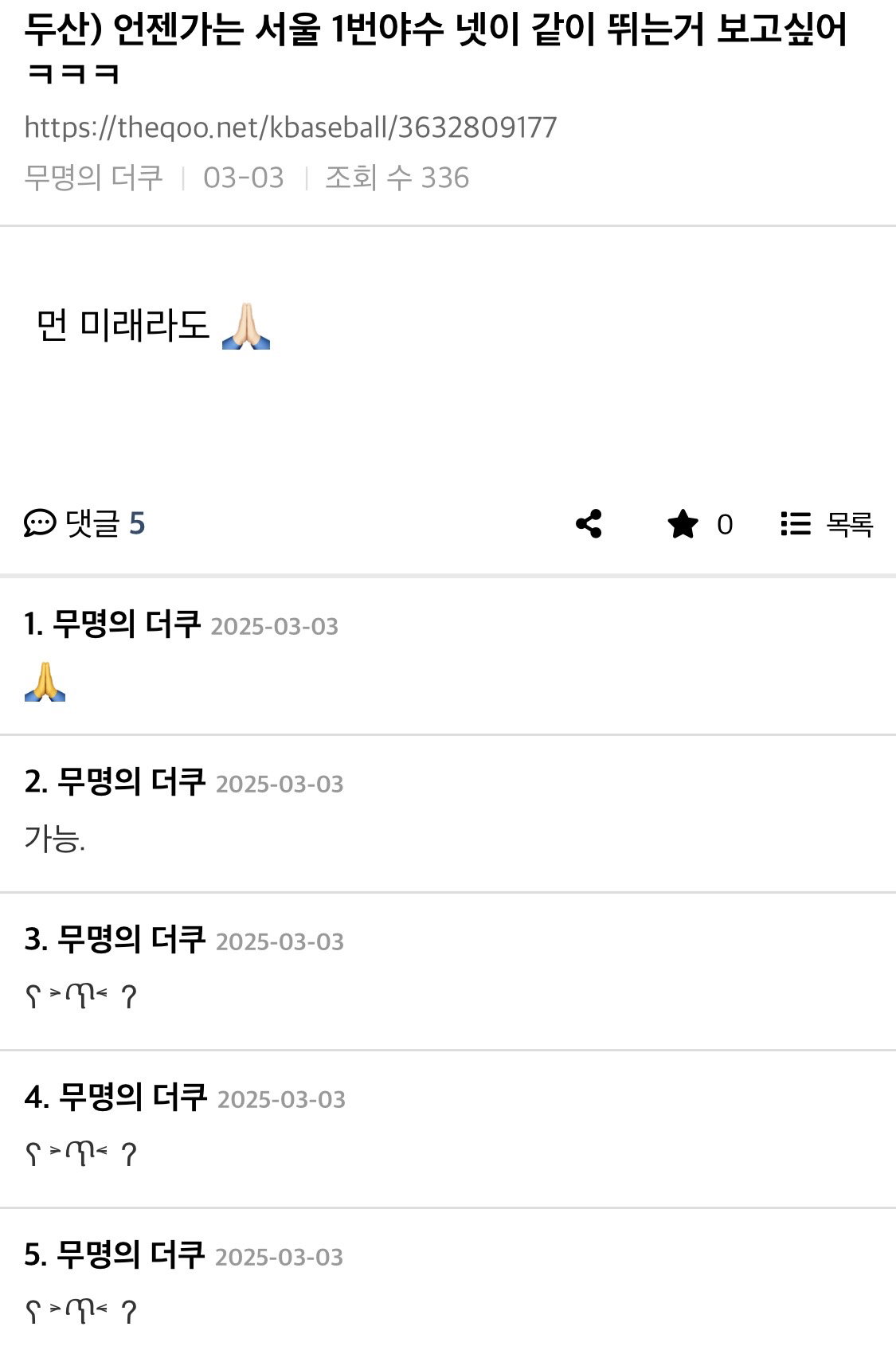Select the post title text
This screenshot has height=1354, width=896.
(x=436, y=49)
